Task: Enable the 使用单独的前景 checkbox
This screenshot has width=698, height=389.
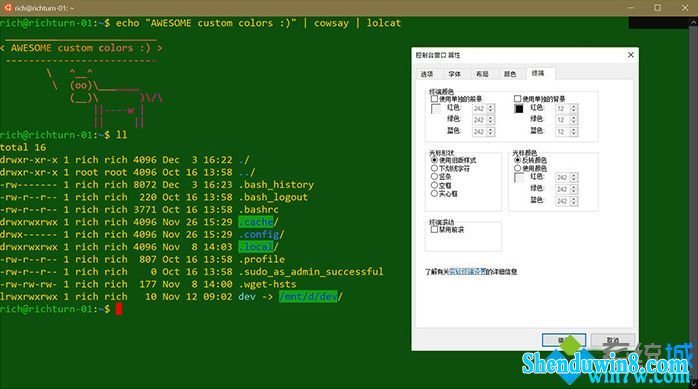Action: [x=434, y=99]
